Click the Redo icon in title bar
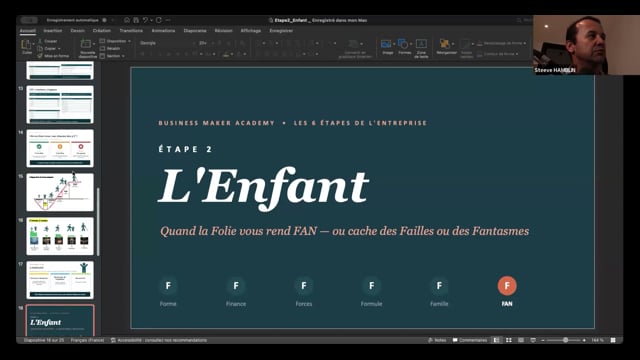Image resolution: width=640 pixels, height=360 pixels. click(159, 20)
